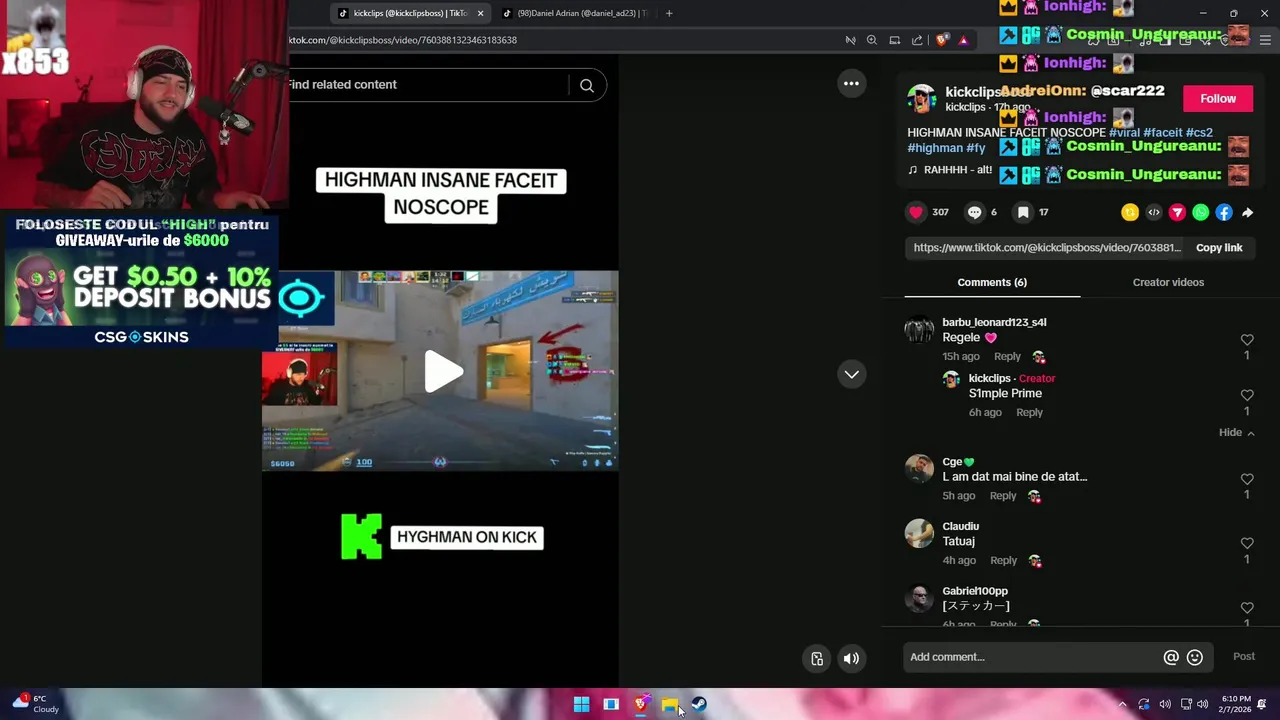Collapse replies with Hide chevron
The height and width of the screenshot is (720, 1280).
coord(1236,432)
